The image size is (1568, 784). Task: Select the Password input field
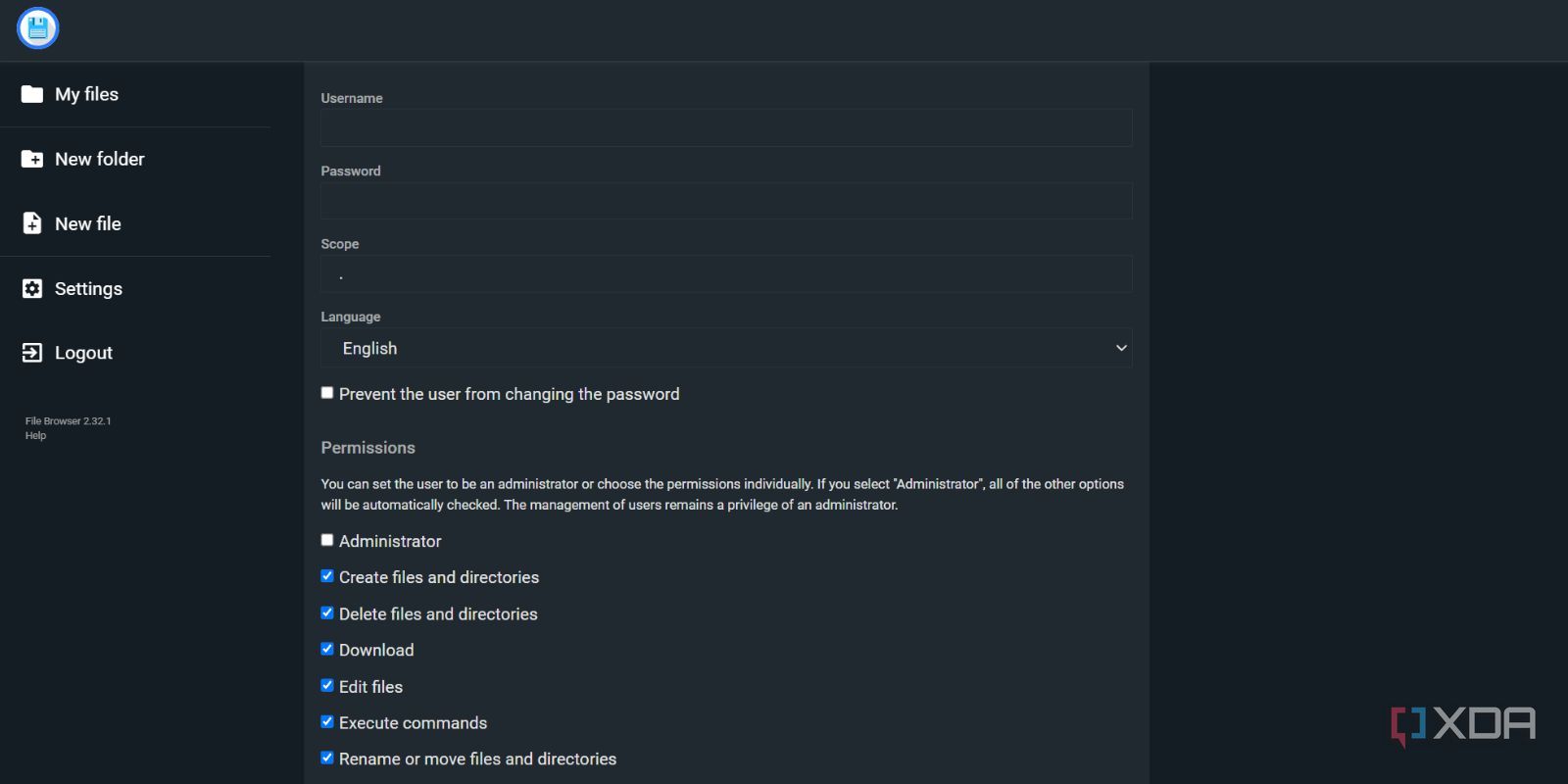[x=726, y=201]
